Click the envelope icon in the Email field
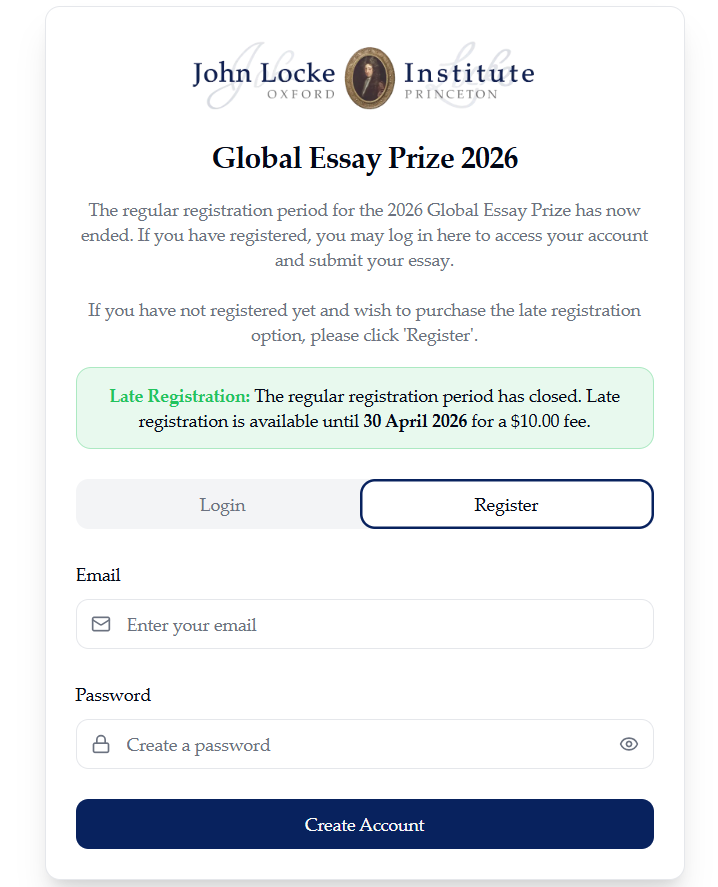The image size is (718, 887). coord(101,624)
